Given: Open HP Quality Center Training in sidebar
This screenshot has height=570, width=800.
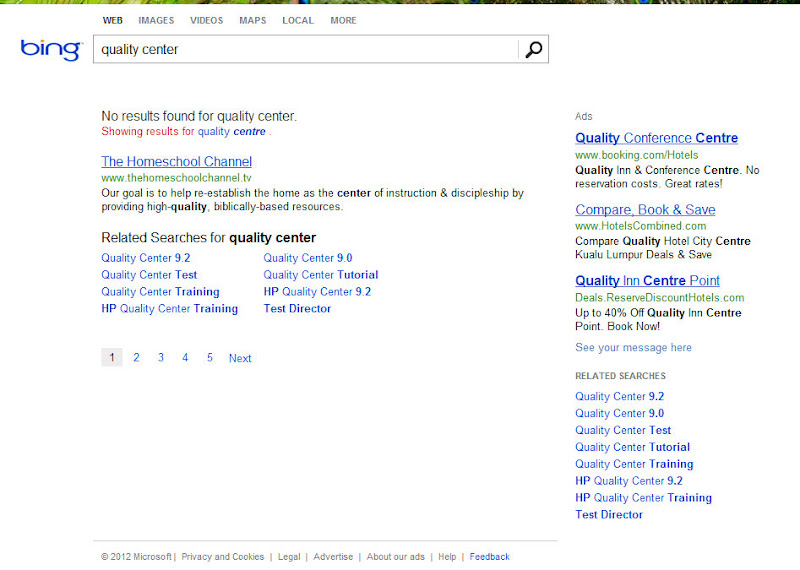Looking at the screenshot, I should [x=643, y=498].
